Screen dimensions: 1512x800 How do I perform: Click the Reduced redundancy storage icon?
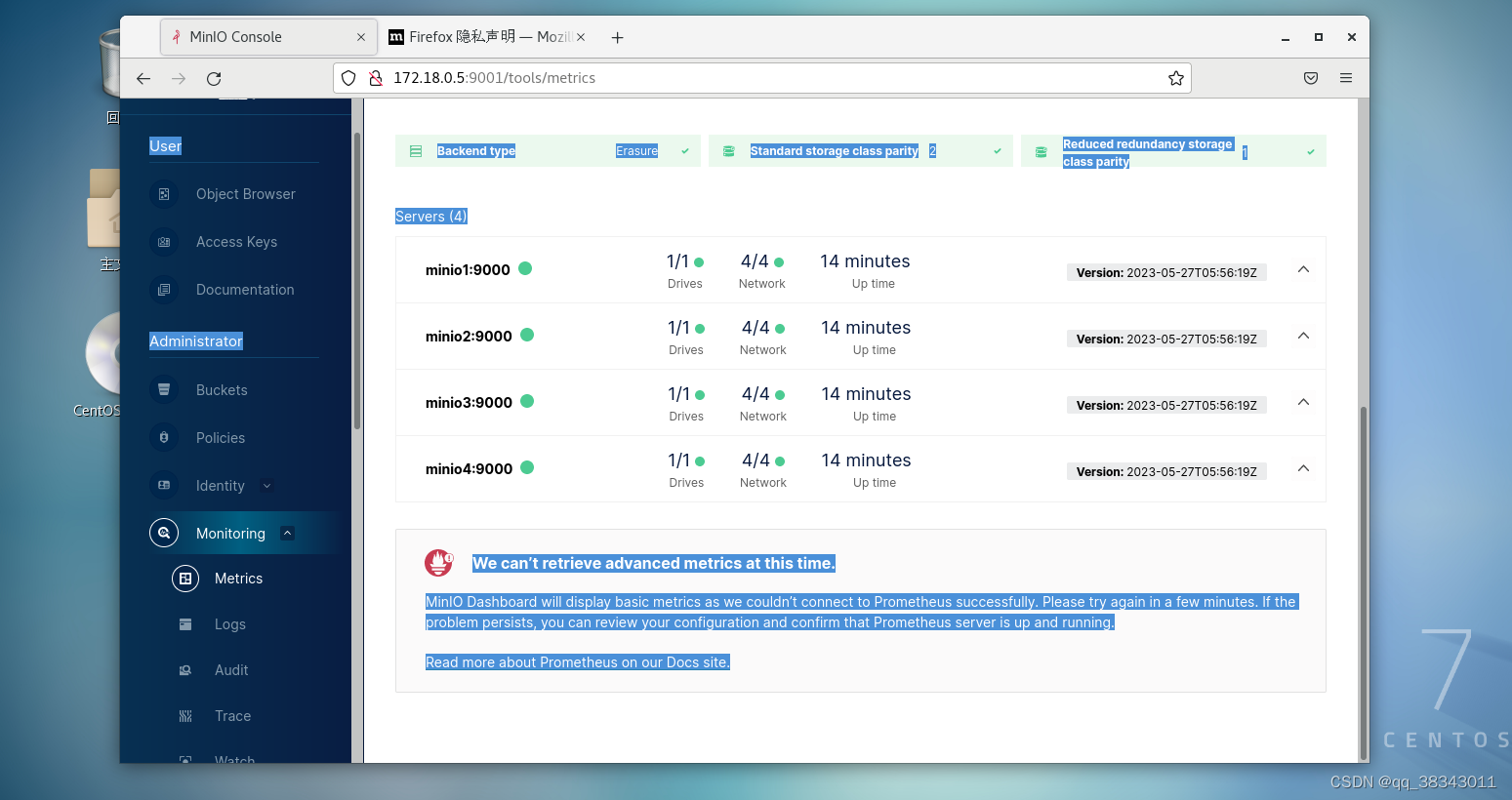[x=1041, y=152]
